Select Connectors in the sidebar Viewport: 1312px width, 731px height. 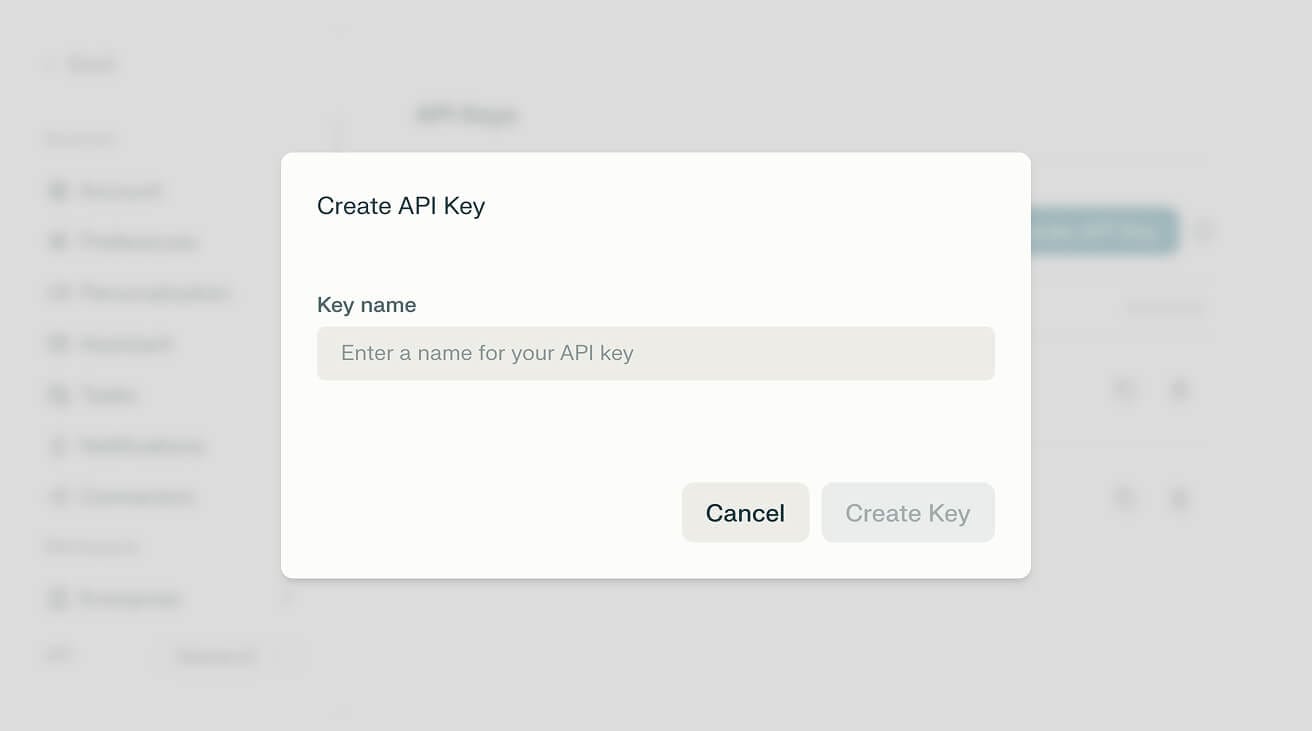click(x=135, y=497)
